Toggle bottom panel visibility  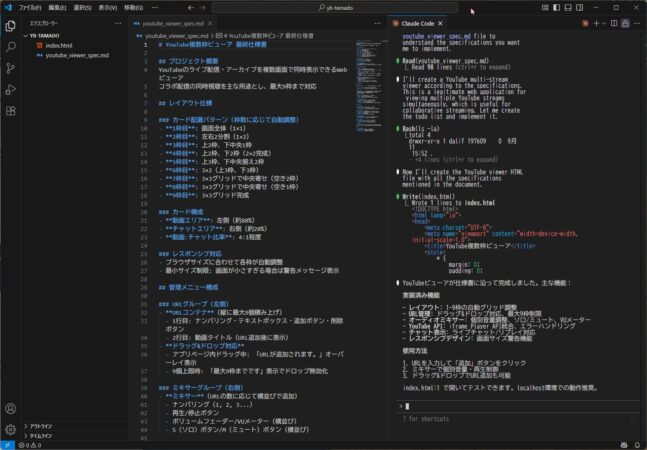(x=568, y=7)
